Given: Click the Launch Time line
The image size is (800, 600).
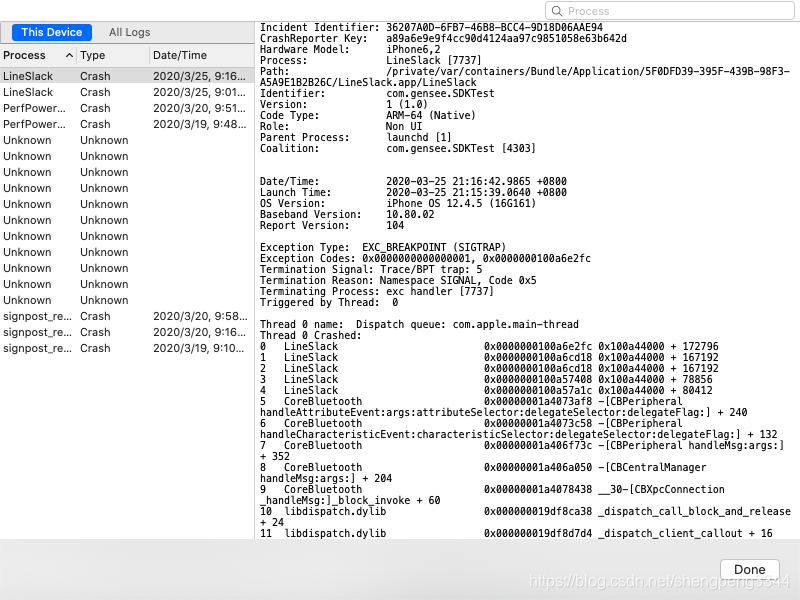Looking at the screenshot, I should 413,192.
